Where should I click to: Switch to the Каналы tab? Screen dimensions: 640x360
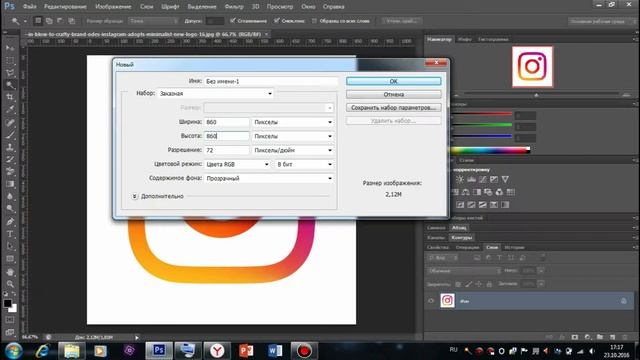(436, 238)
